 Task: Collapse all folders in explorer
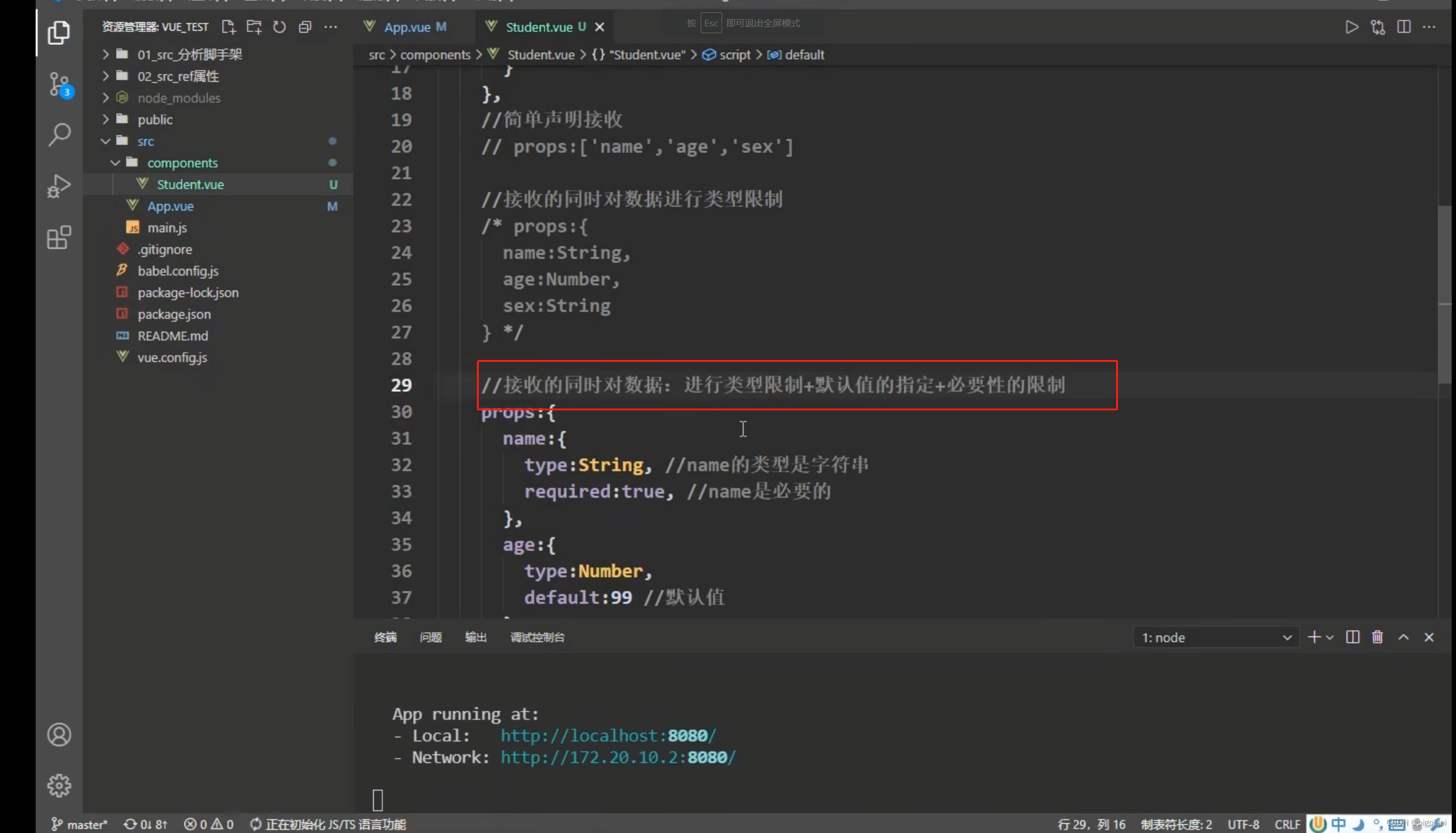point(305,27)
